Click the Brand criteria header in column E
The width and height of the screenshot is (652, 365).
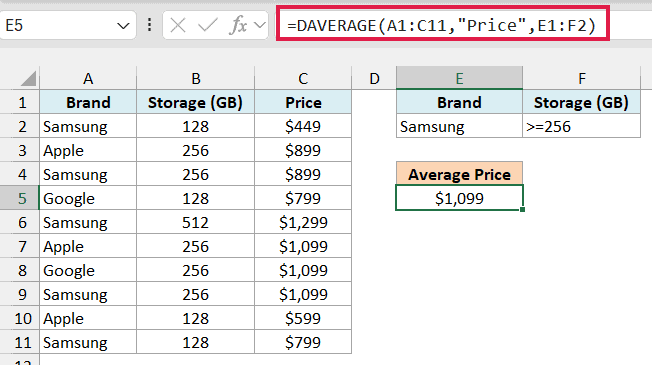click(459, 102)
